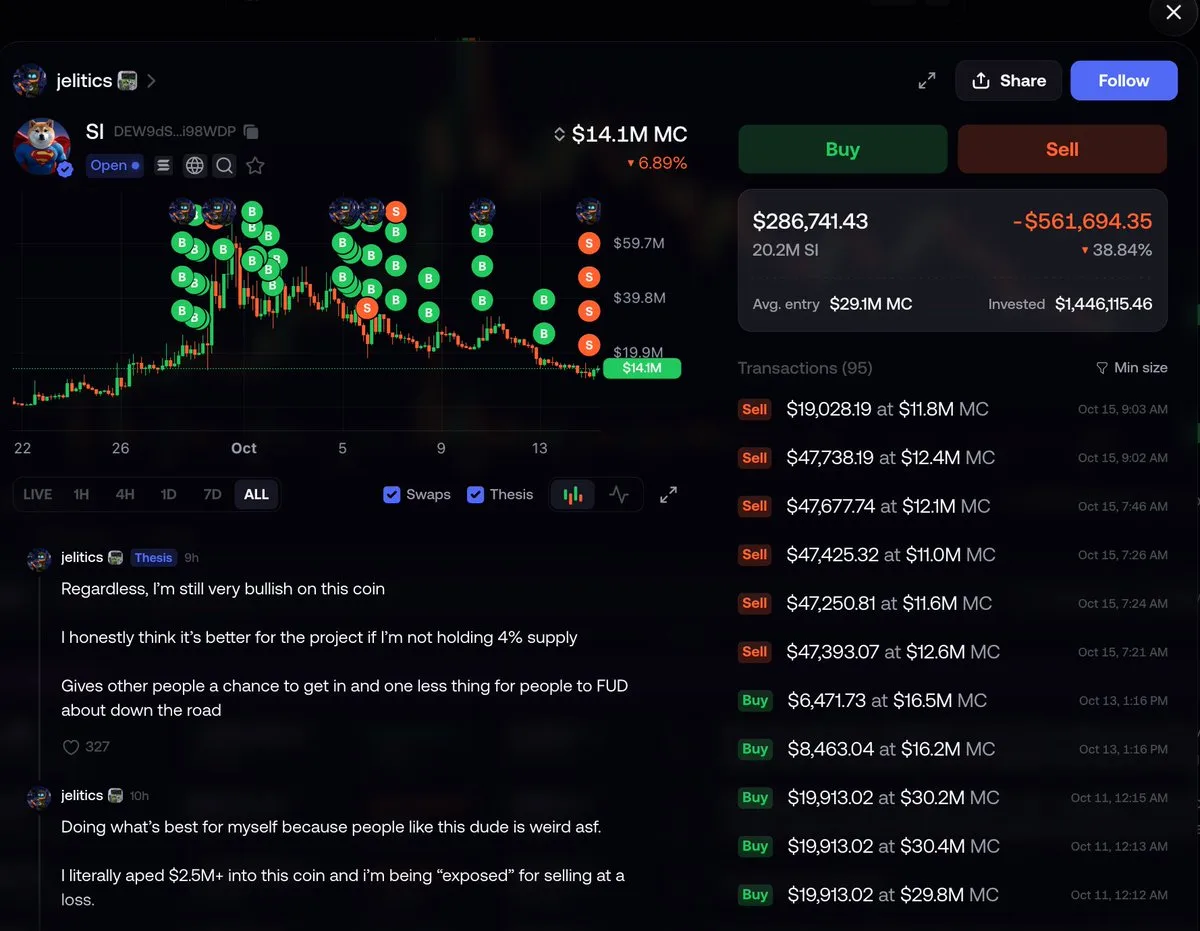Click the SI Superman shiba token avatar
The height and width of the screenshot is (931, 1200).
click(x=42, y=147)
